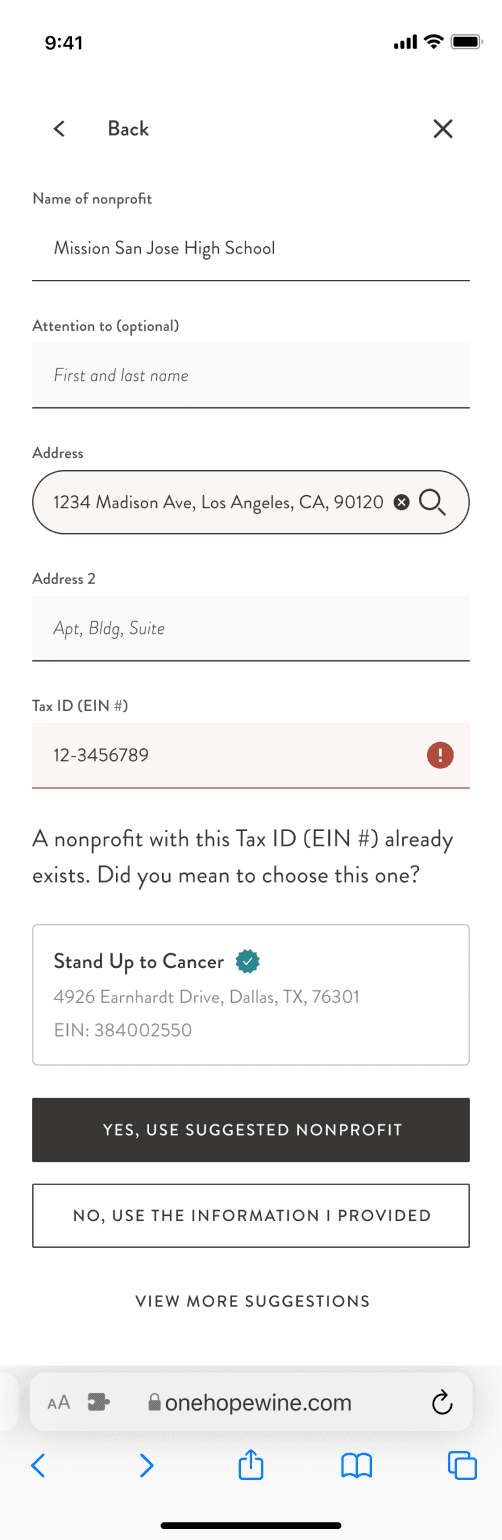The height and width of the screenshot is (1540, 502).
Task: Click Yes, Use Suggested Nonprofit button
Action: click(x=251, y=1130)
